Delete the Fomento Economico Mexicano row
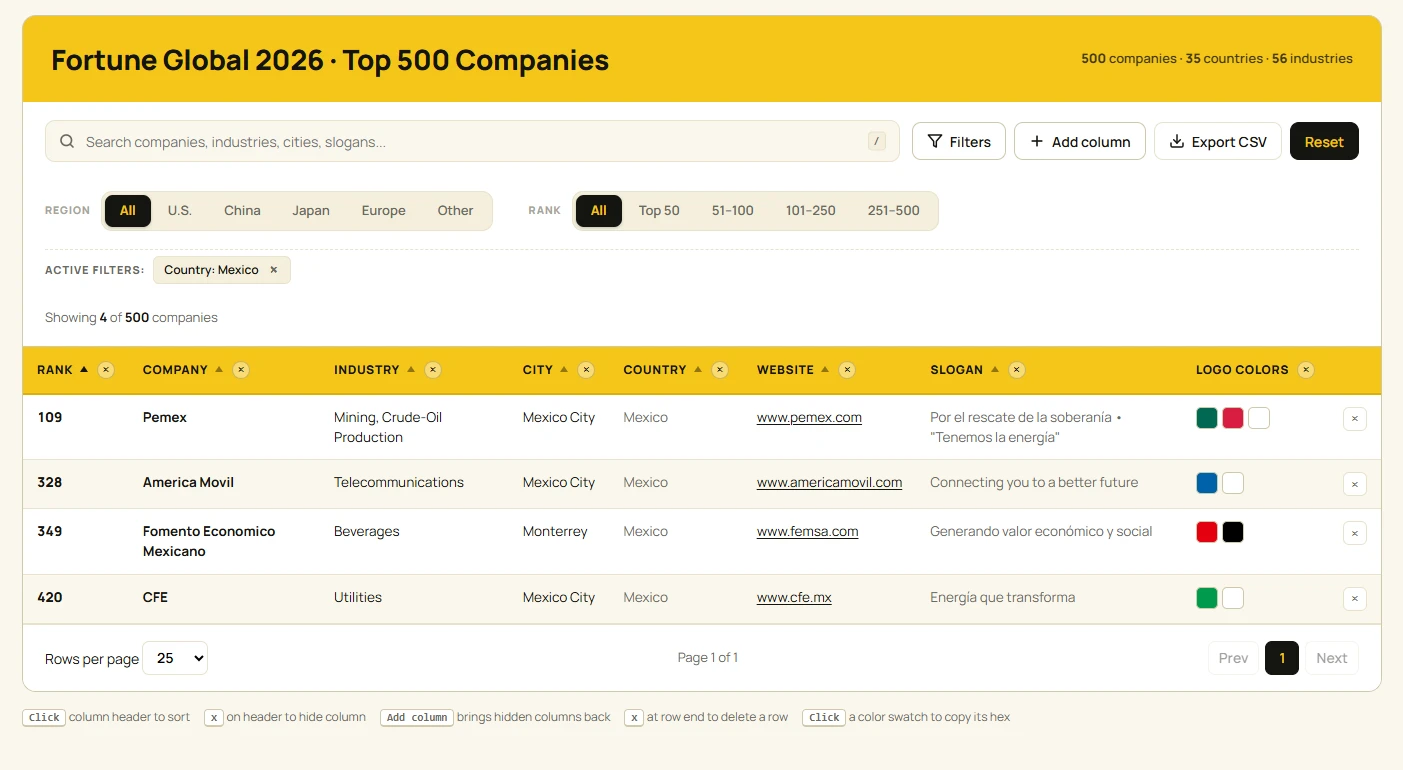The width and height of the screenshot is (1403, 770). pyautogui.click(x=1355, y=533)
